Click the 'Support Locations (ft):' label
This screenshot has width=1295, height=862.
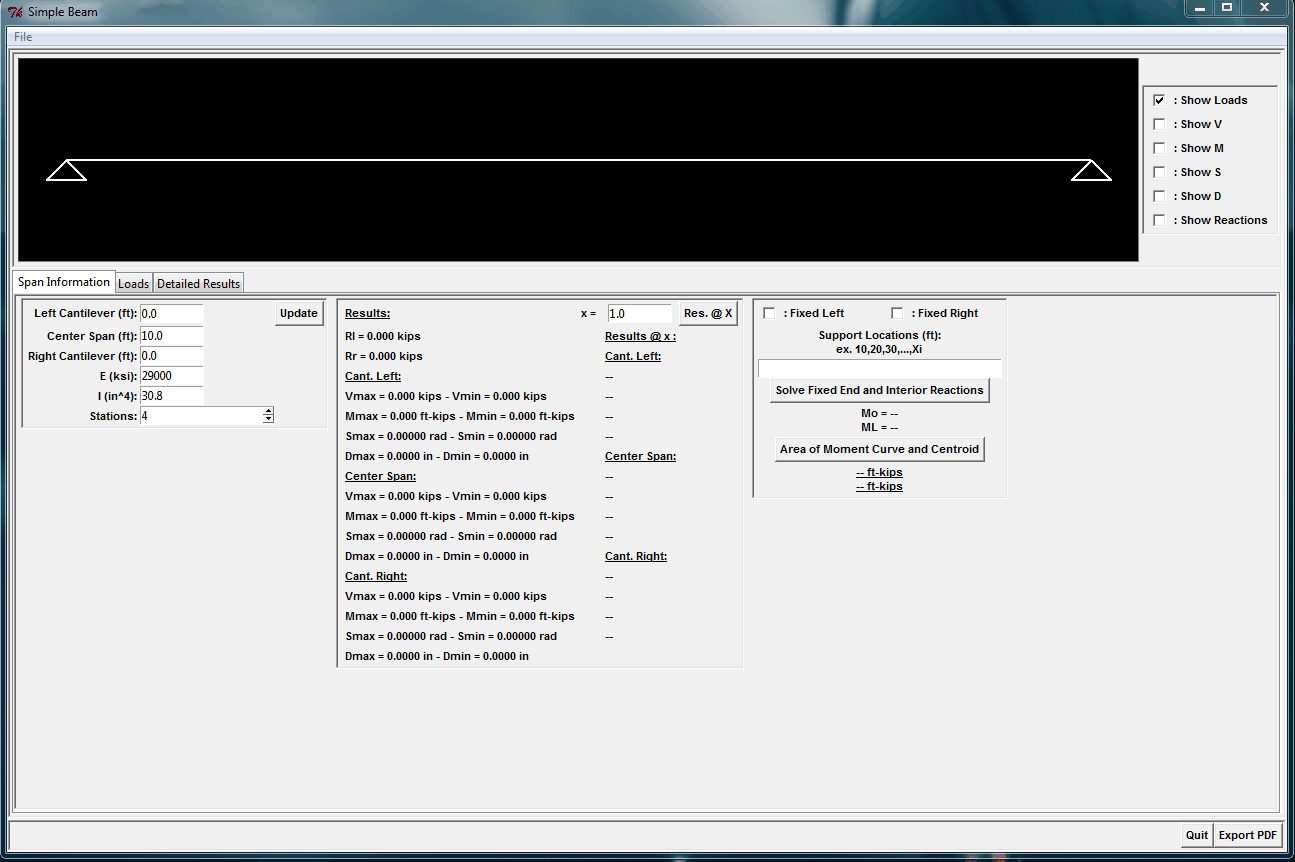click(x=880, y=335)
